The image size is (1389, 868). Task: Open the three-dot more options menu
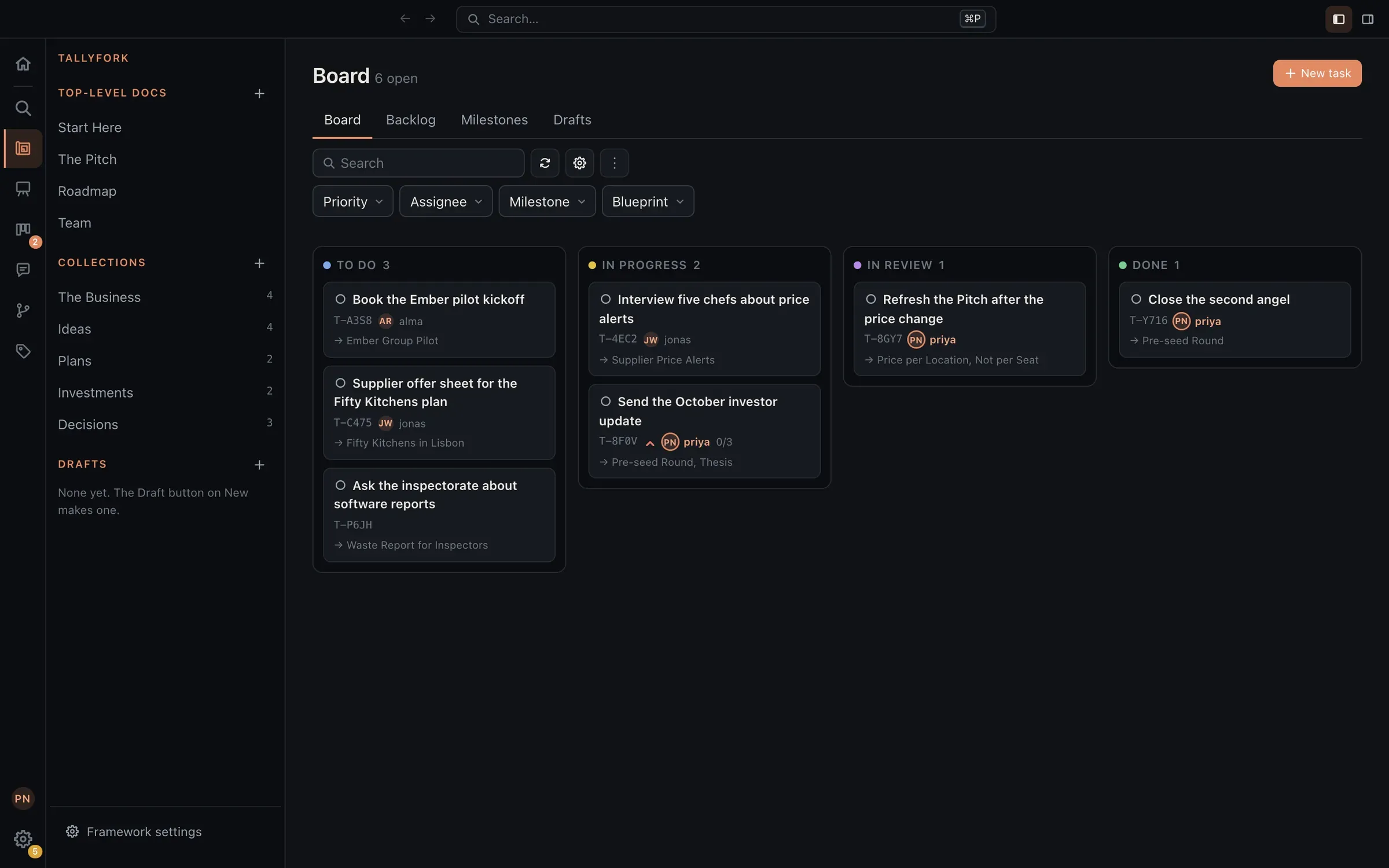(x=614, y=163)
